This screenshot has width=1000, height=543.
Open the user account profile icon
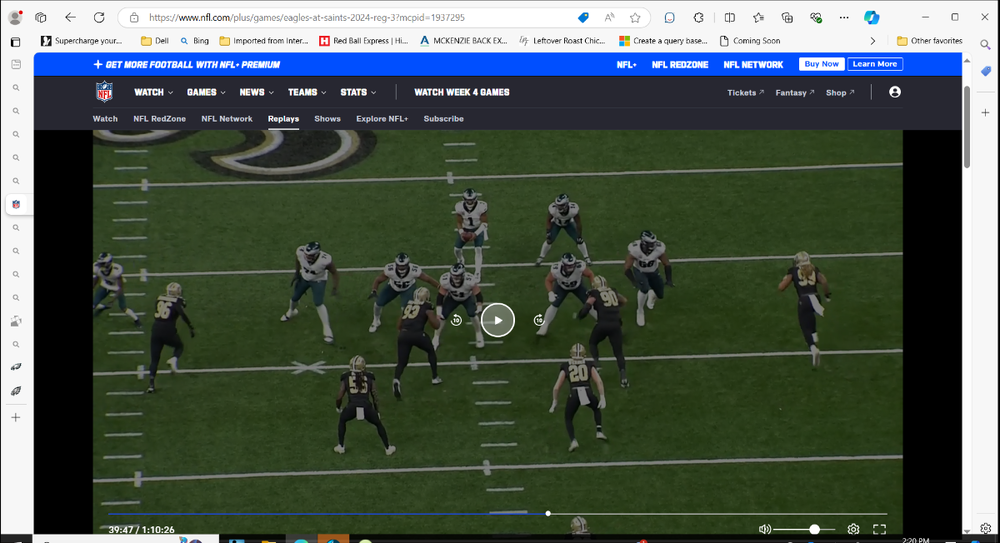point(894,92)
